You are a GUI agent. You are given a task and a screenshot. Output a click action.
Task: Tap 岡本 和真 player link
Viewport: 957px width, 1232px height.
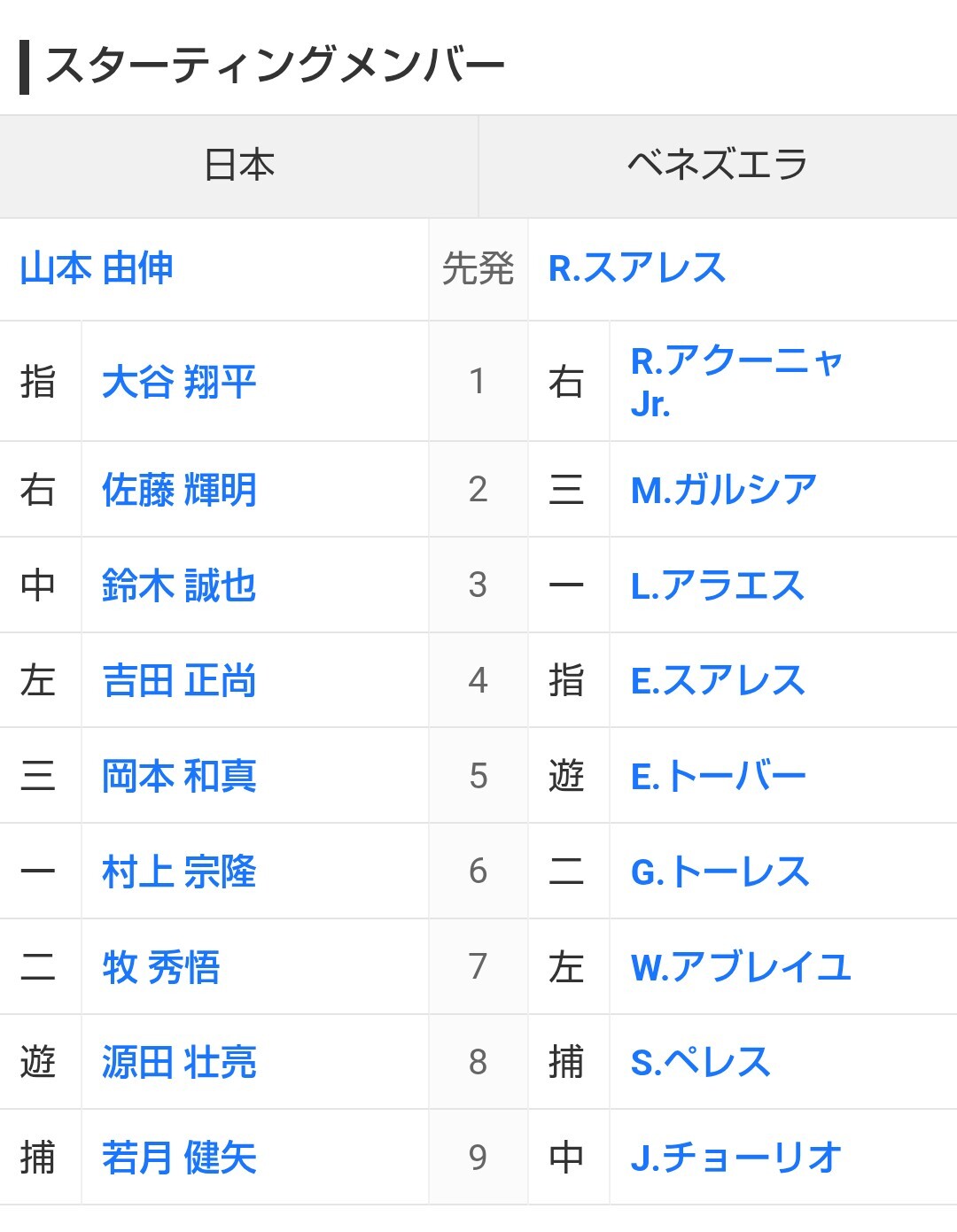click(179, 777)
